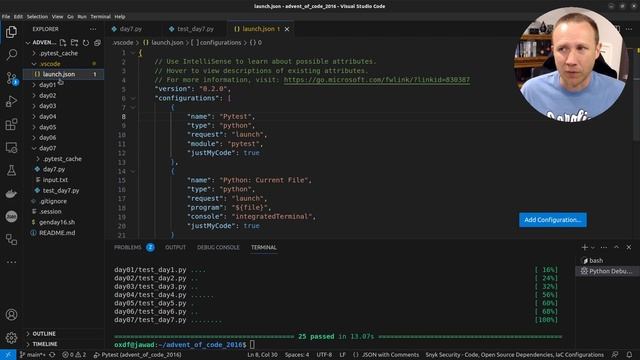
Task: Switch to the day7.py editor tab
Action: pyautogui.click(x=131, y=29)
